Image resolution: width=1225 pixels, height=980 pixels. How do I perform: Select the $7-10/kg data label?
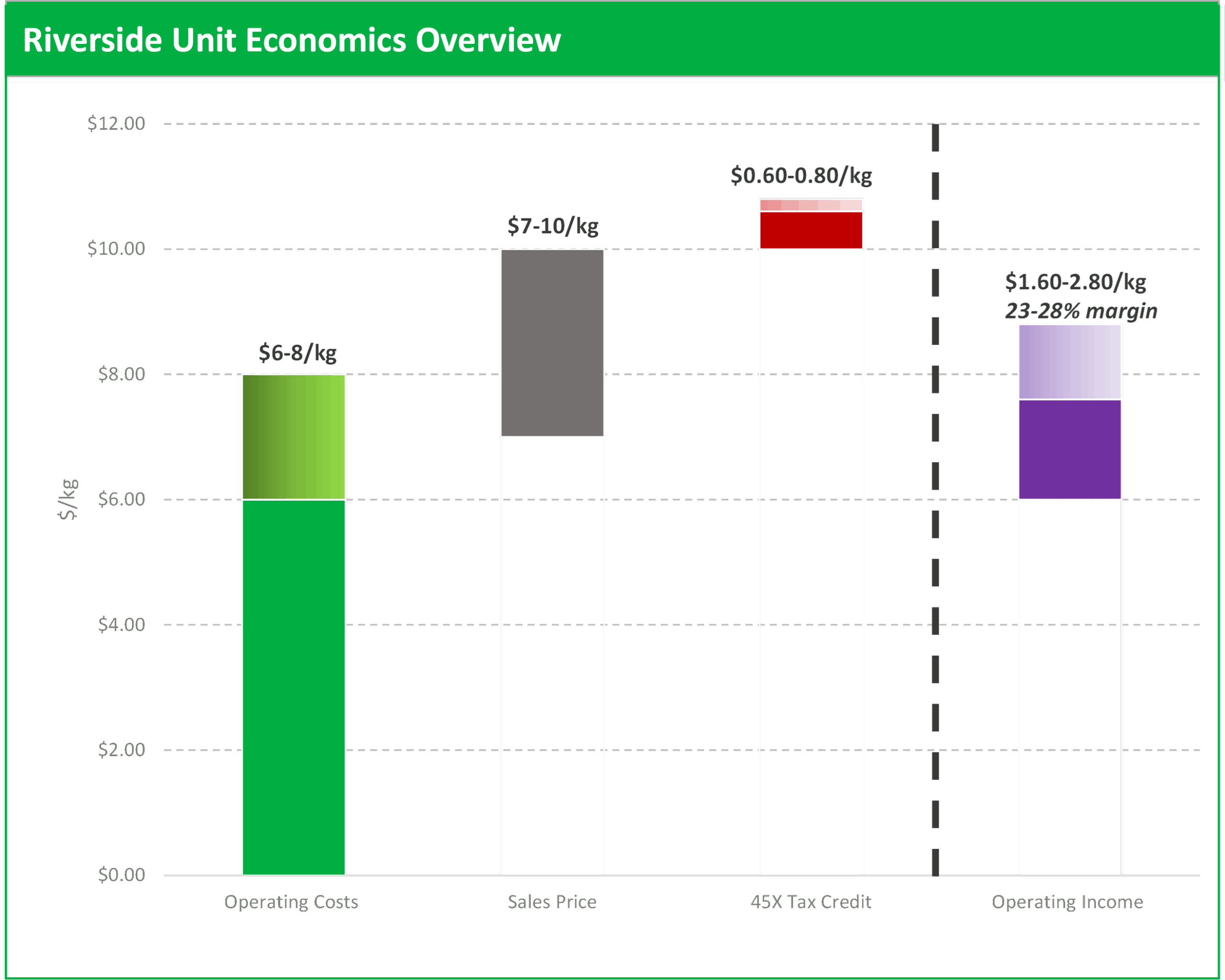pos(552,226)
